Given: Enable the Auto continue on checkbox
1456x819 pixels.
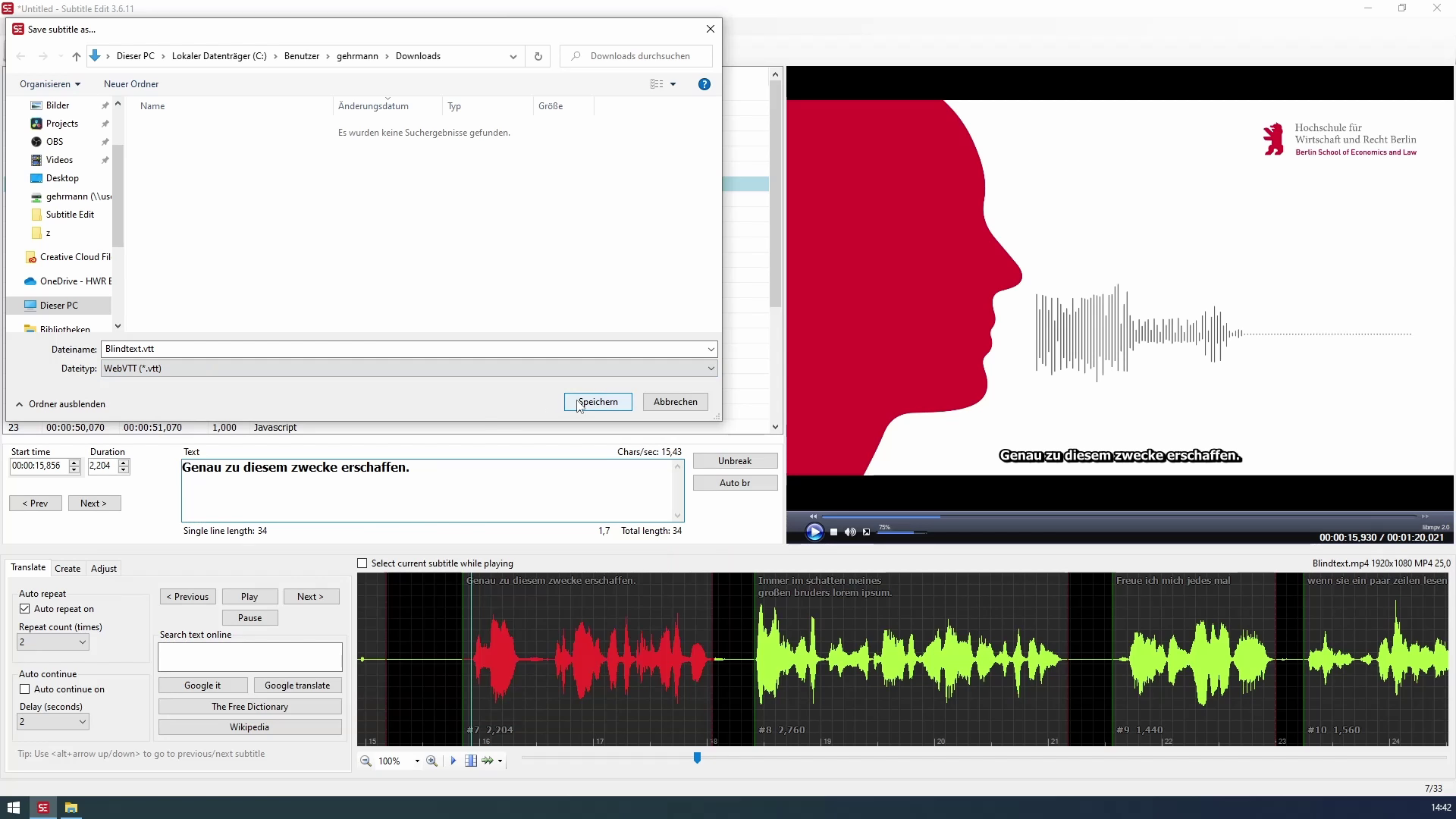Looking at the screenshot, I should point(25,689).
